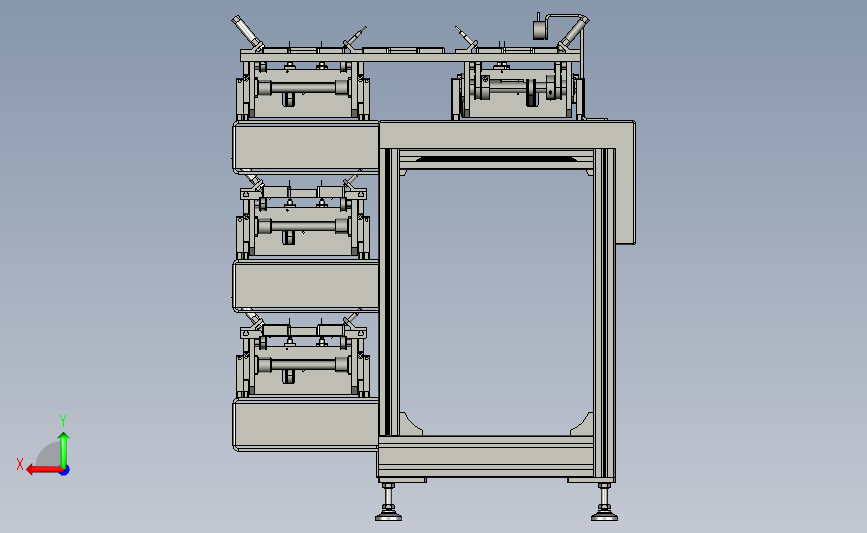Select the right leveling foot of the machine frame
Image resolution: width=867 pixels, height=533 pixels.
pos(604,502)
